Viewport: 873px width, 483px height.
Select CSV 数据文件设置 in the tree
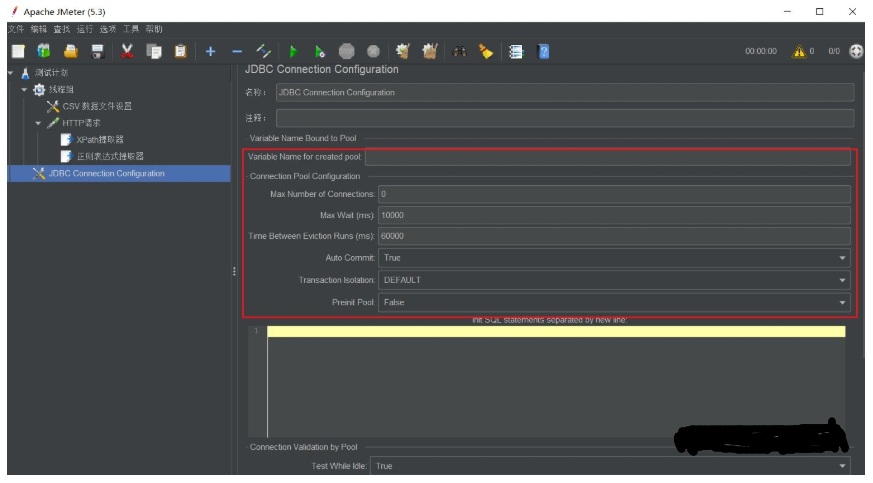pos(97,106)
